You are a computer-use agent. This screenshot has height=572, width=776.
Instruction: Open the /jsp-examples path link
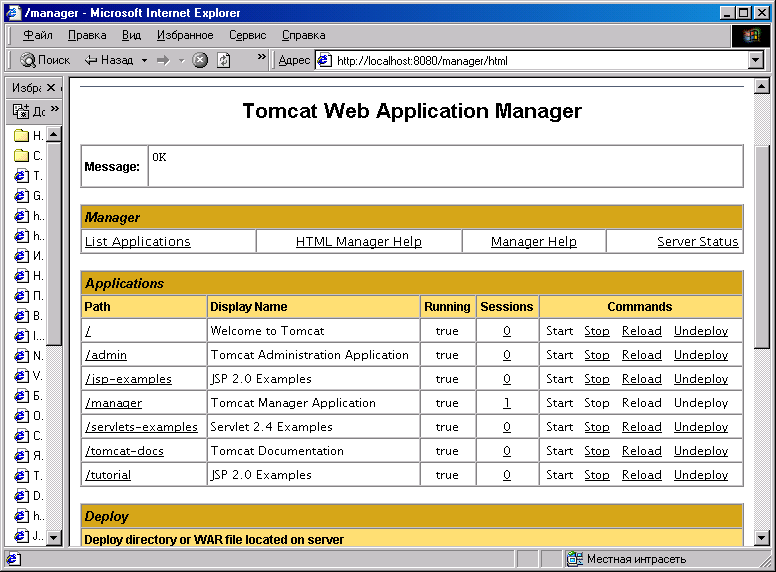tap(128, 379)
